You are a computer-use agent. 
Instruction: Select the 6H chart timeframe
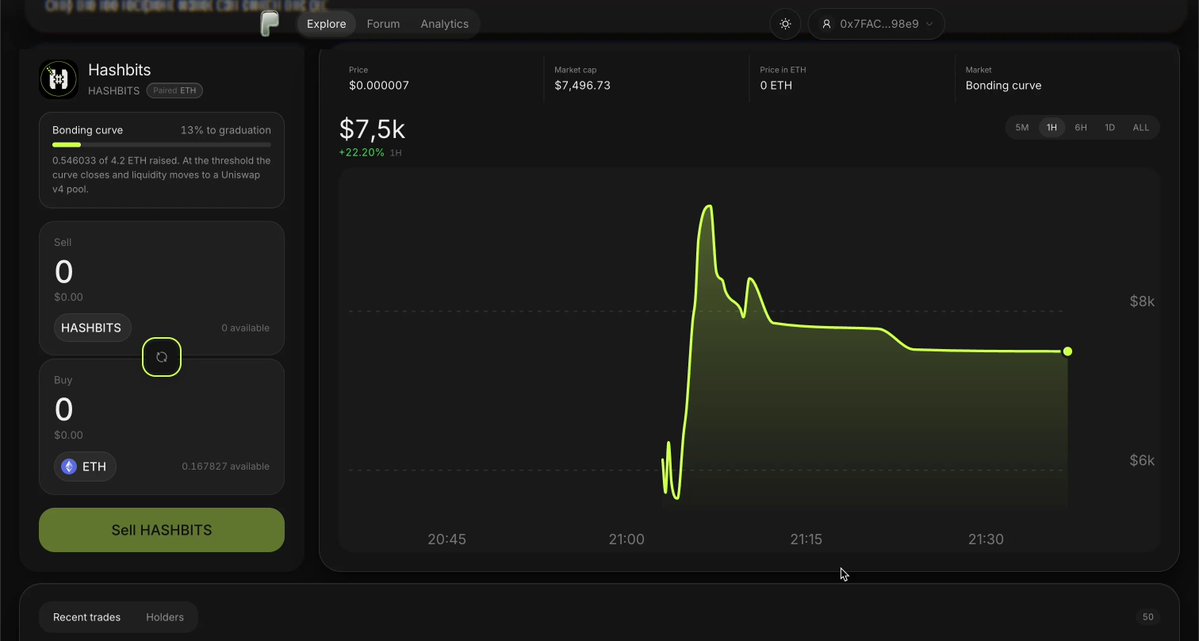pos(1080,128)
